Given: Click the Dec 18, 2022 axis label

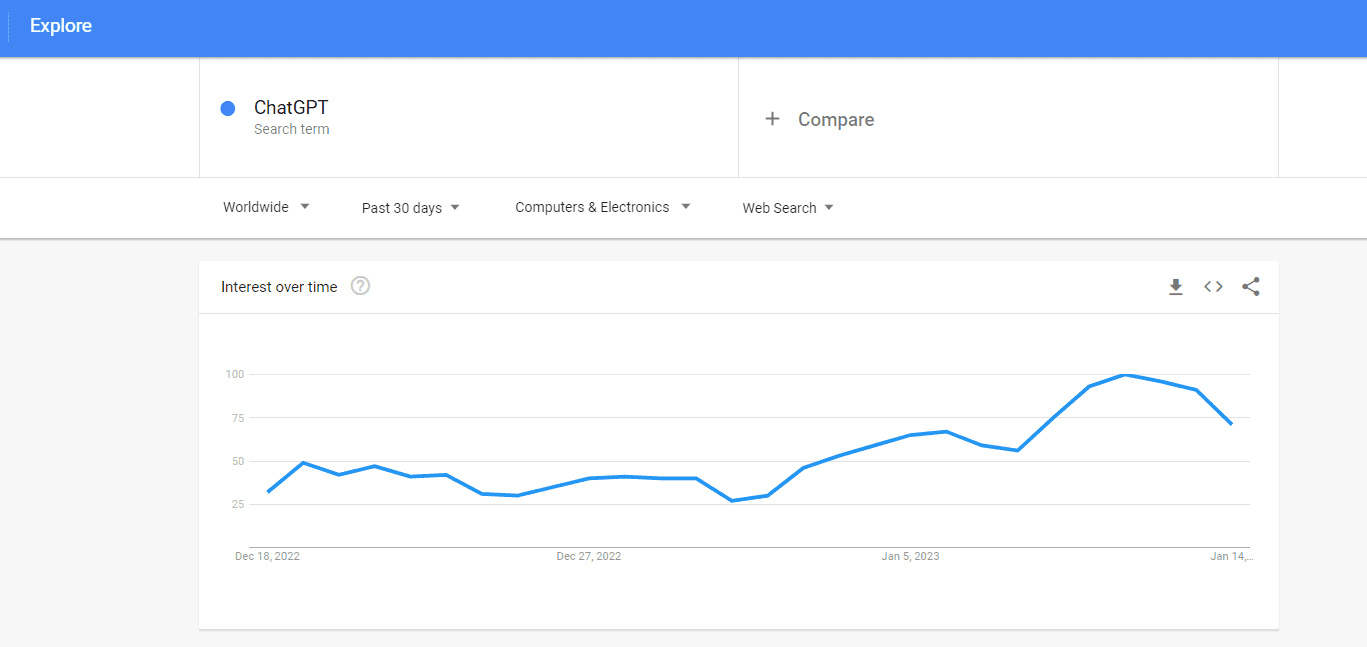Looking at the screenshot, I should pyautogui.click(x=267, y=556).
